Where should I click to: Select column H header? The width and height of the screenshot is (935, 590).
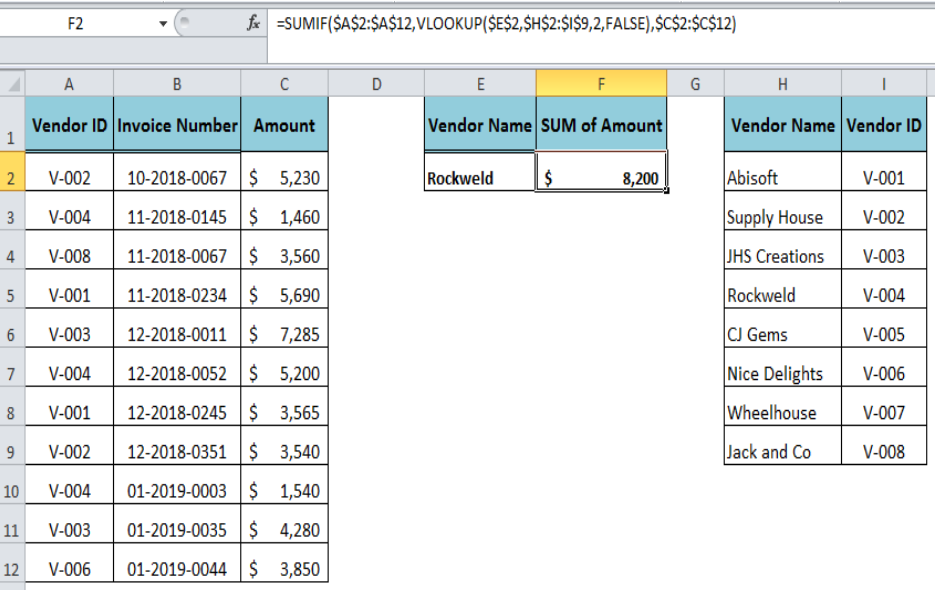click(x=782, y=84)
